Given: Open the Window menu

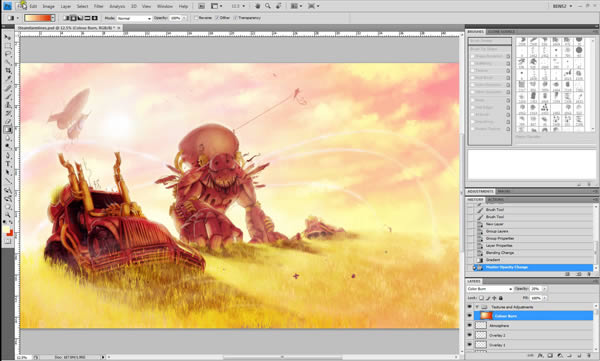Looking at the screenshot, I should 165,6.
